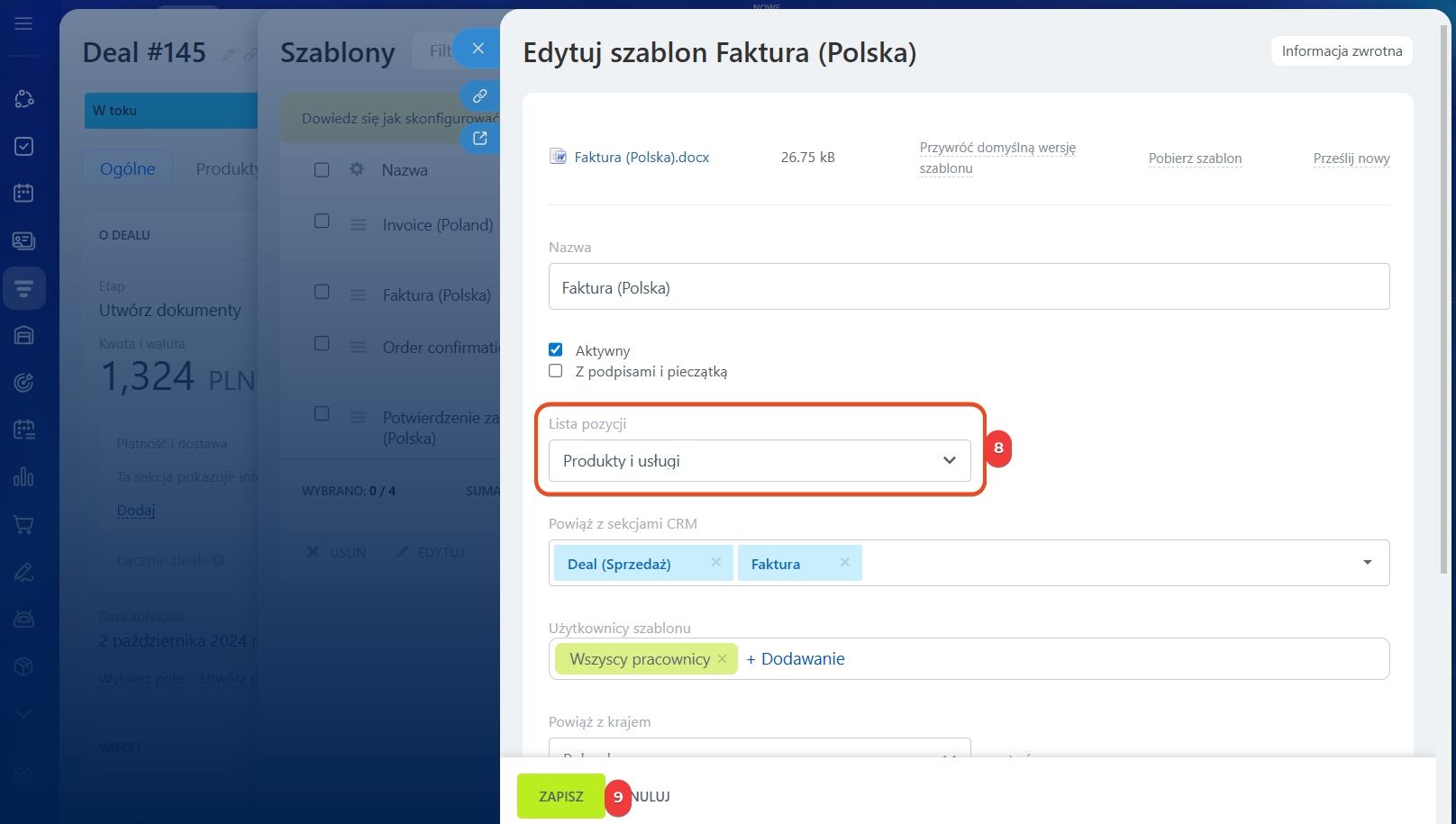Remove the Wszyscy pracownicy user tag
The image size is (1456, 824).
click(722, 659)
